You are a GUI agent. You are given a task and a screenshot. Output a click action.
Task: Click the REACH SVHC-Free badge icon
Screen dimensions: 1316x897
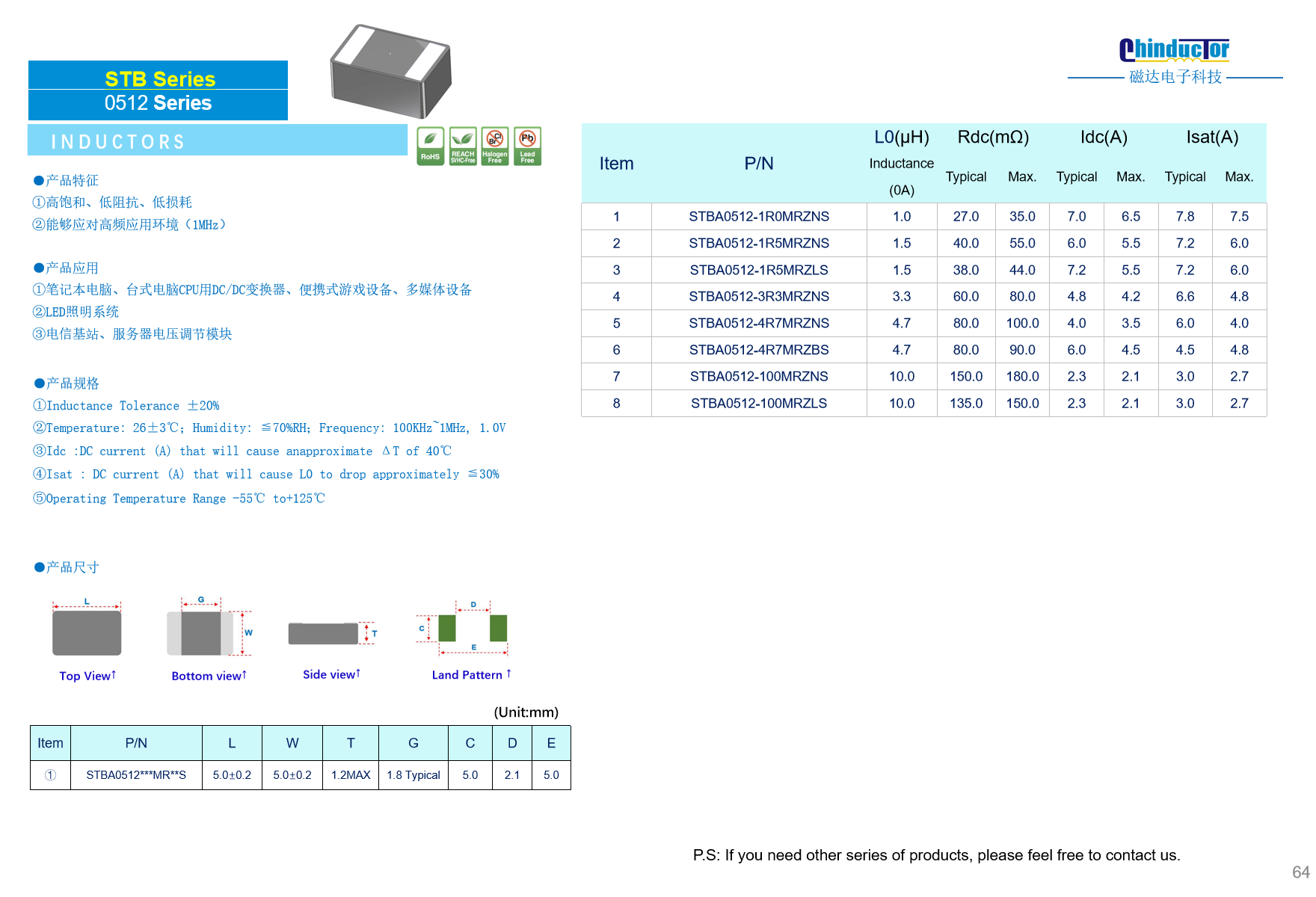[x=463, y=147]
